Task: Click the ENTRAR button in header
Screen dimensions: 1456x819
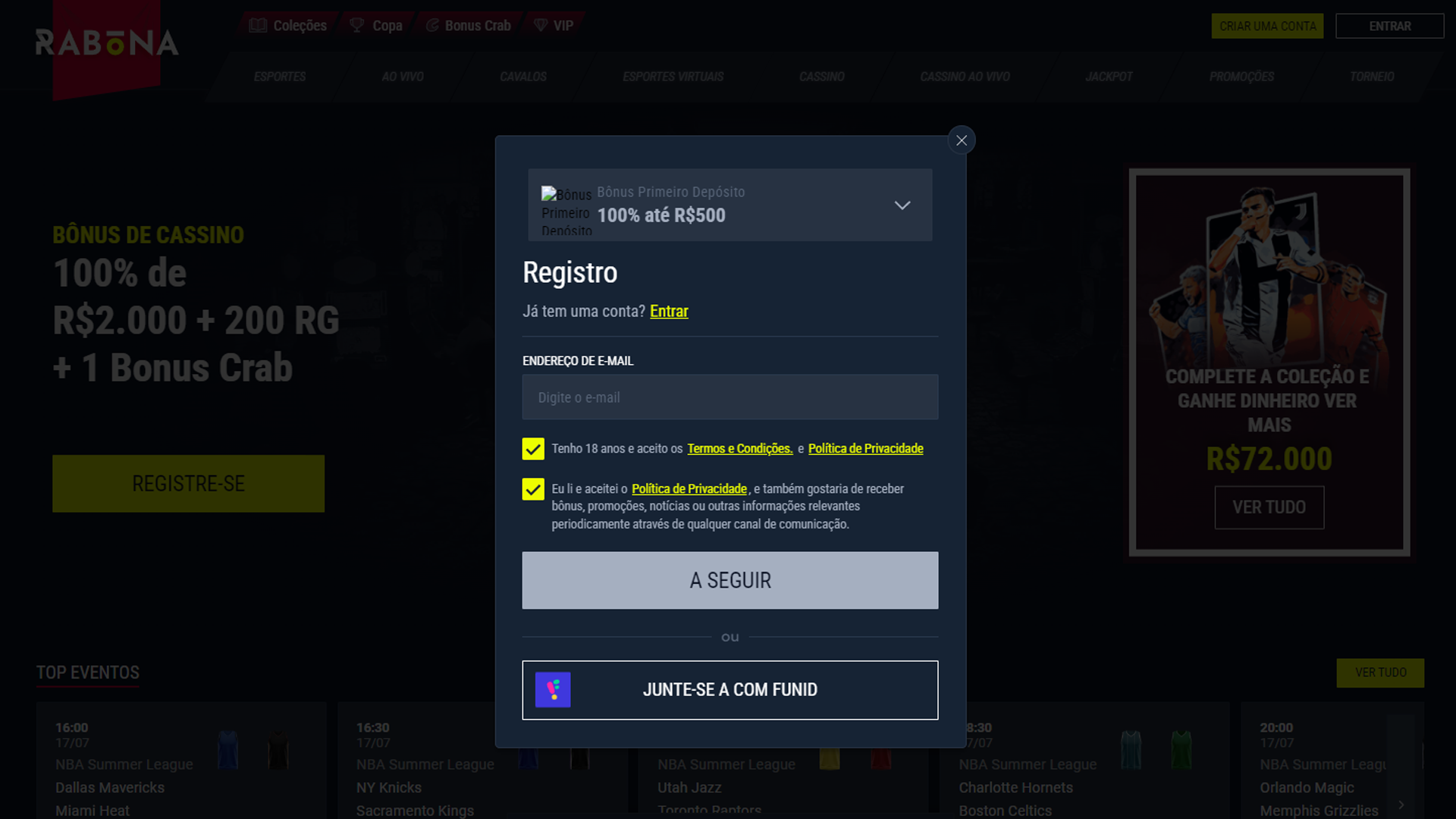Action: 1389,26
